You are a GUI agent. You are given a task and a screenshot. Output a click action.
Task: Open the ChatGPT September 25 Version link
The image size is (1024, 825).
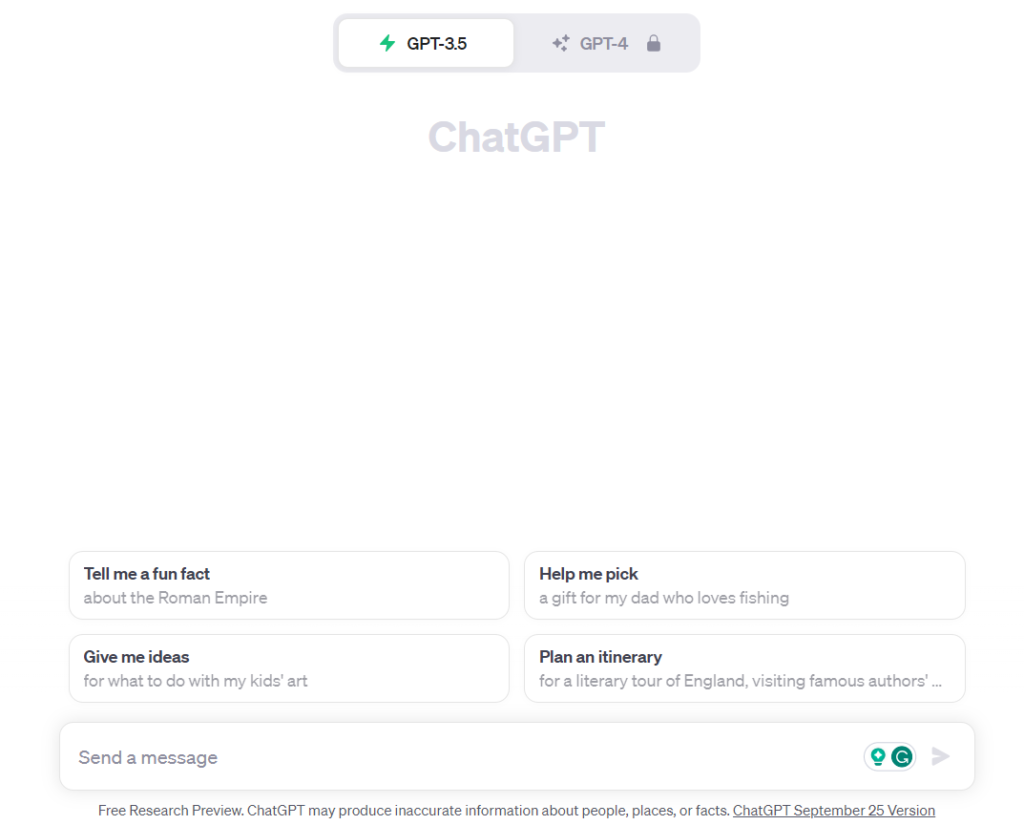coord(833,810)
